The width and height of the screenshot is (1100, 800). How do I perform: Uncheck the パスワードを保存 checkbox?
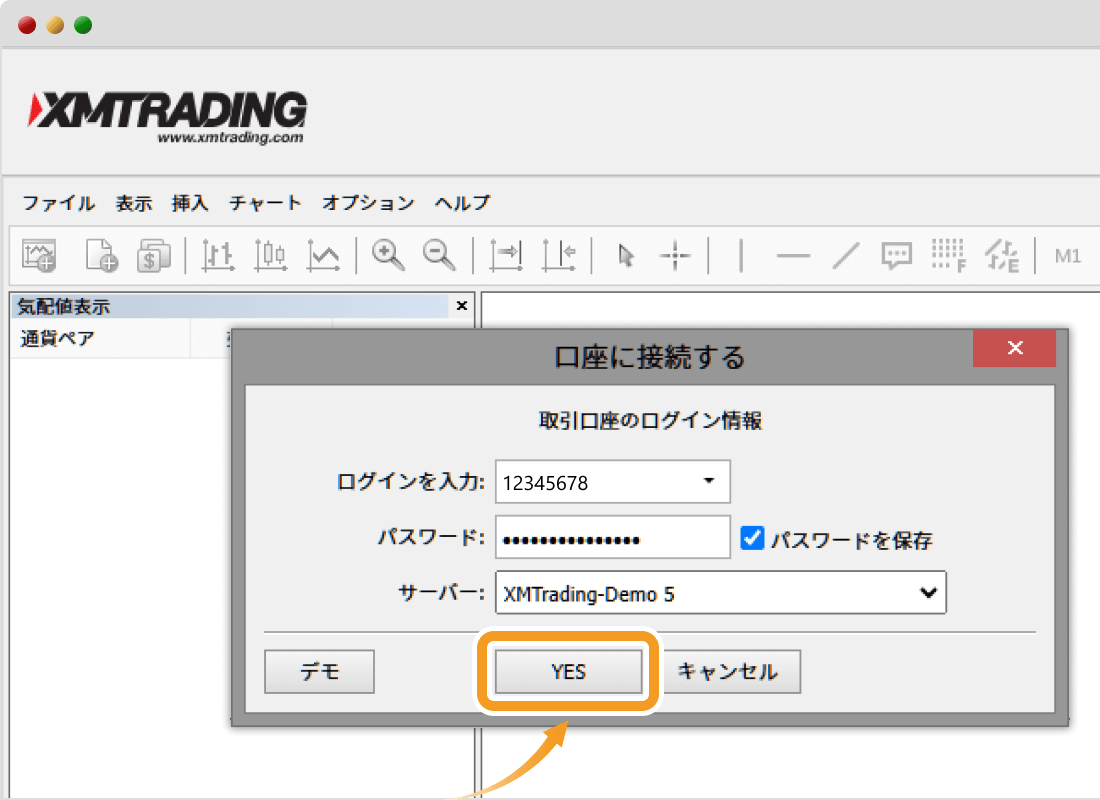click(x=752, y=538)
